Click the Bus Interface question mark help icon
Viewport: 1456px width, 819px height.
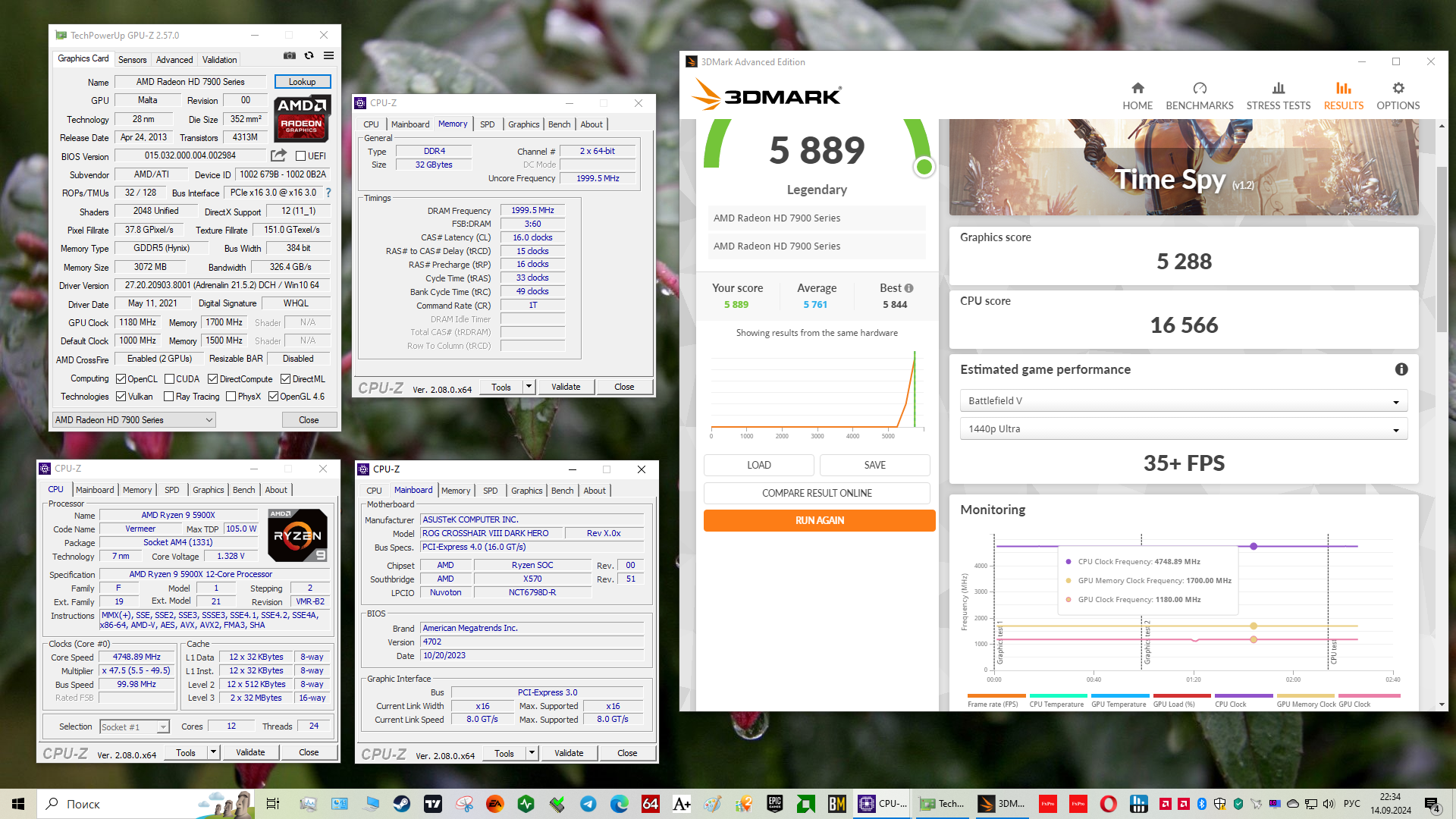point(328,193)
